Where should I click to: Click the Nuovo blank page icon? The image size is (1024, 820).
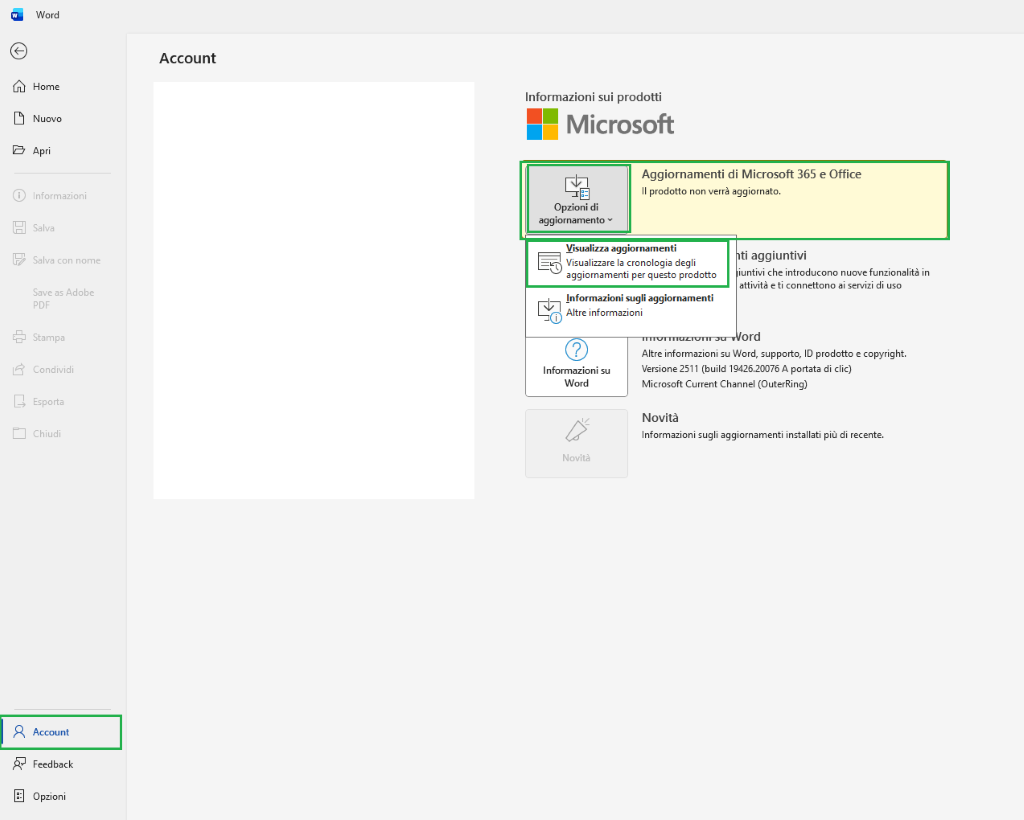tap(20, 118)
